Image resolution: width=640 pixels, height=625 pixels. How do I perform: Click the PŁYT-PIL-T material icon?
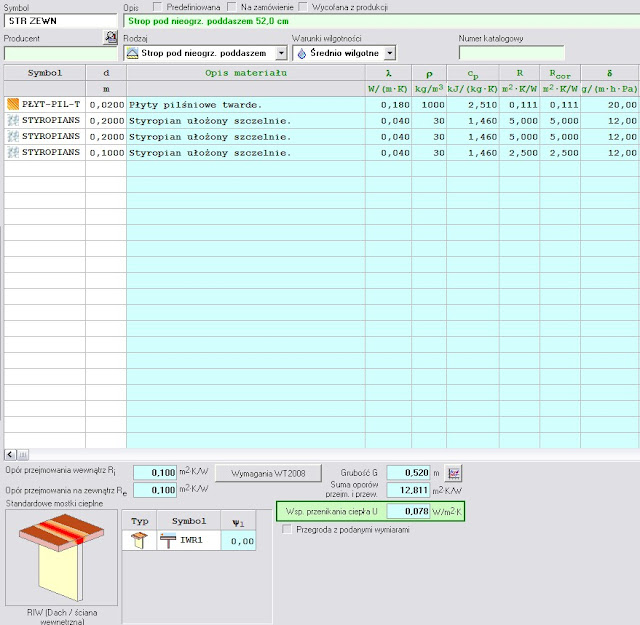tap(13, 104)
